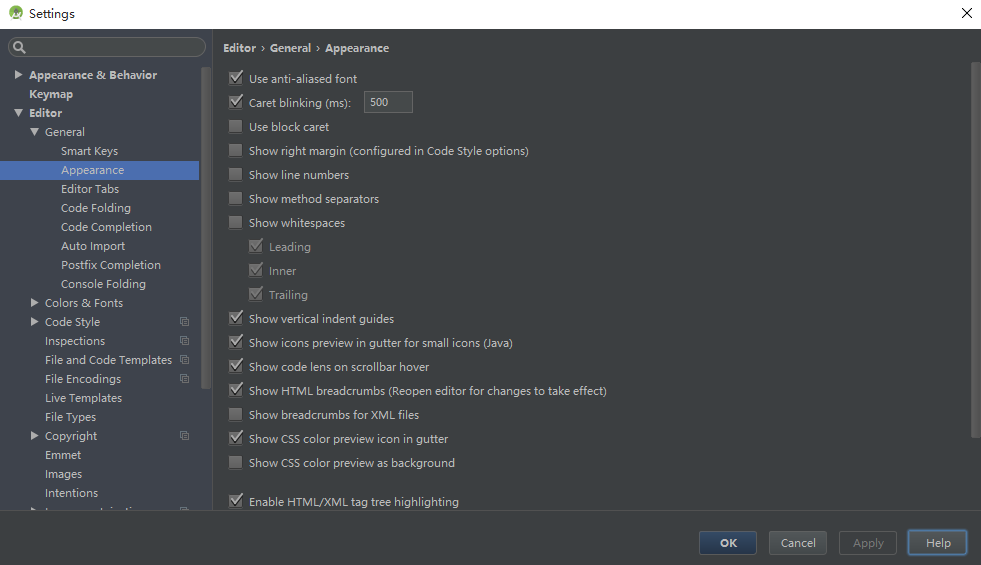Uncheck Show vertical indent guides
981x565 pixels.
click(236, 319)
